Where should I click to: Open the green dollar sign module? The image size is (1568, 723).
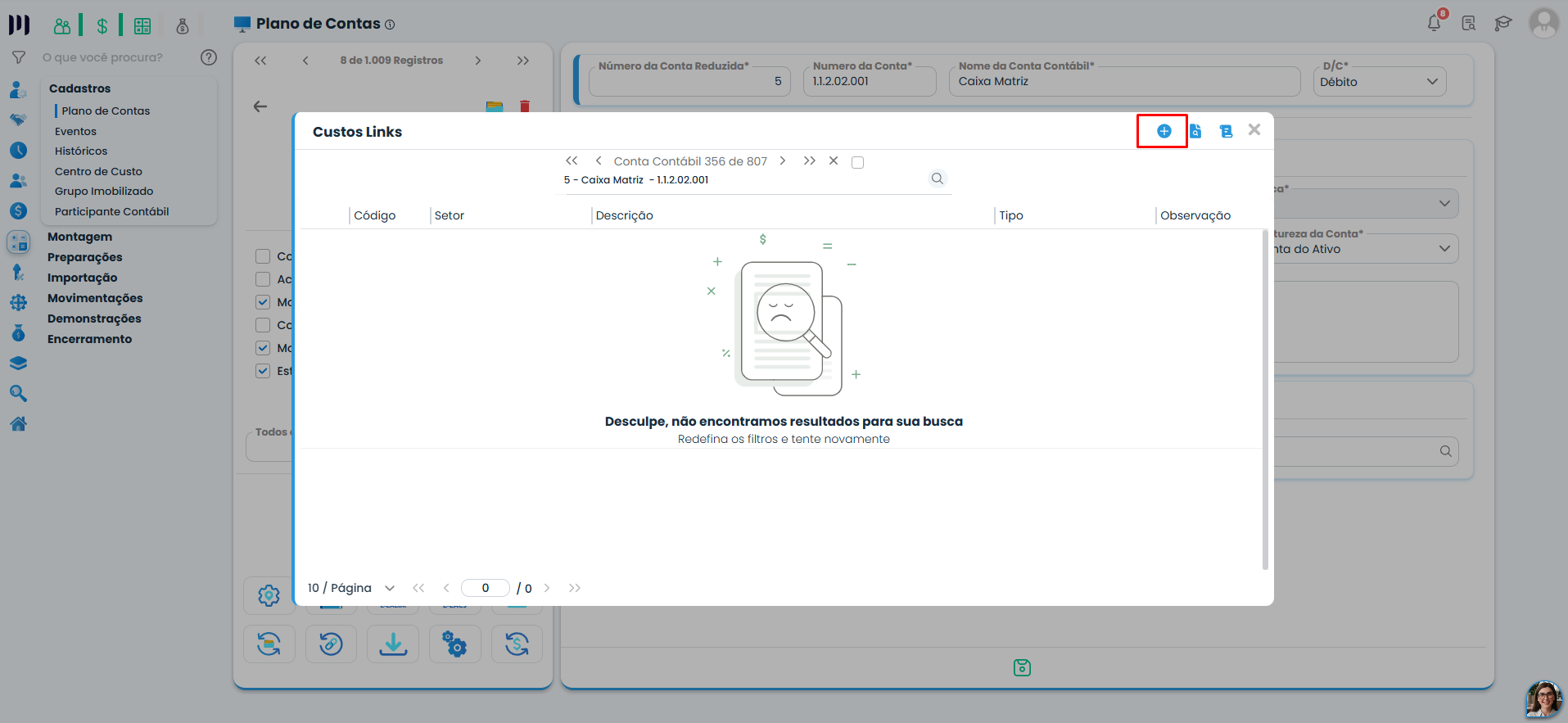coord(102,25)
